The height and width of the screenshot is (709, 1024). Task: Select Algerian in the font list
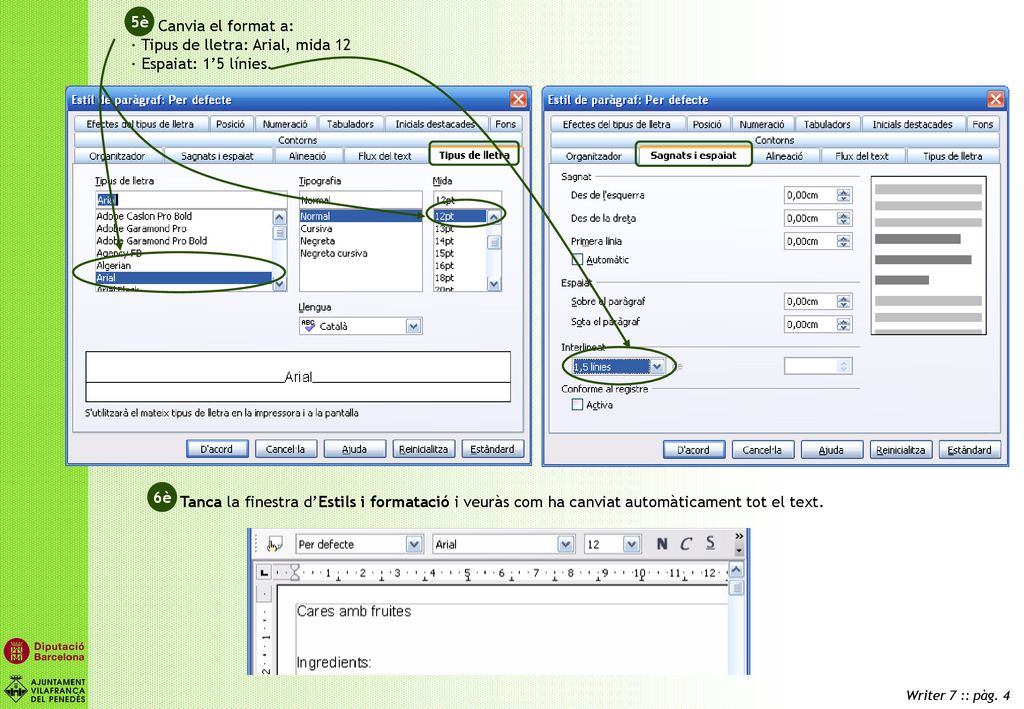pos(183,265)
